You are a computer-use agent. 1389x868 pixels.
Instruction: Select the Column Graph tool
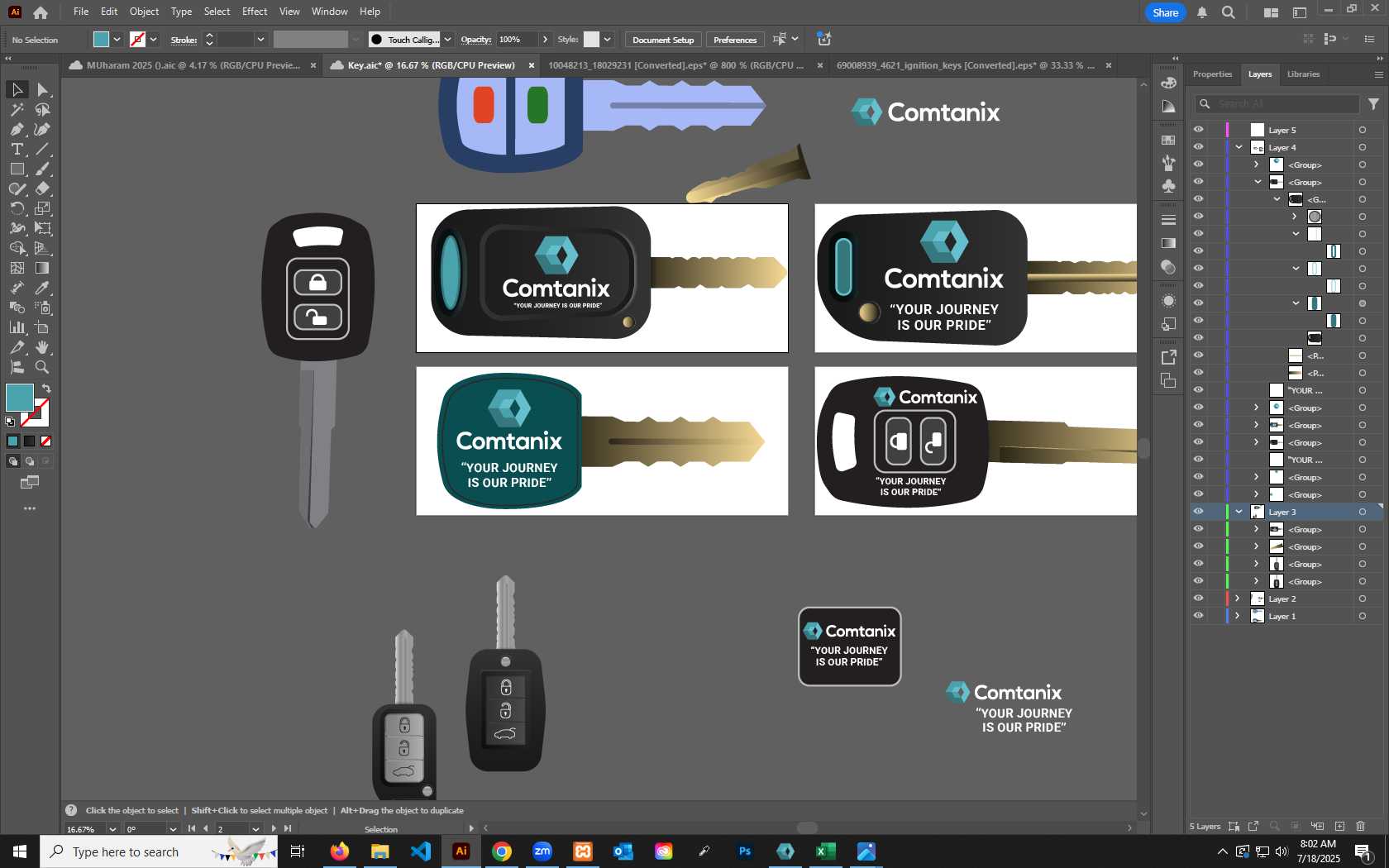point(17,327)
